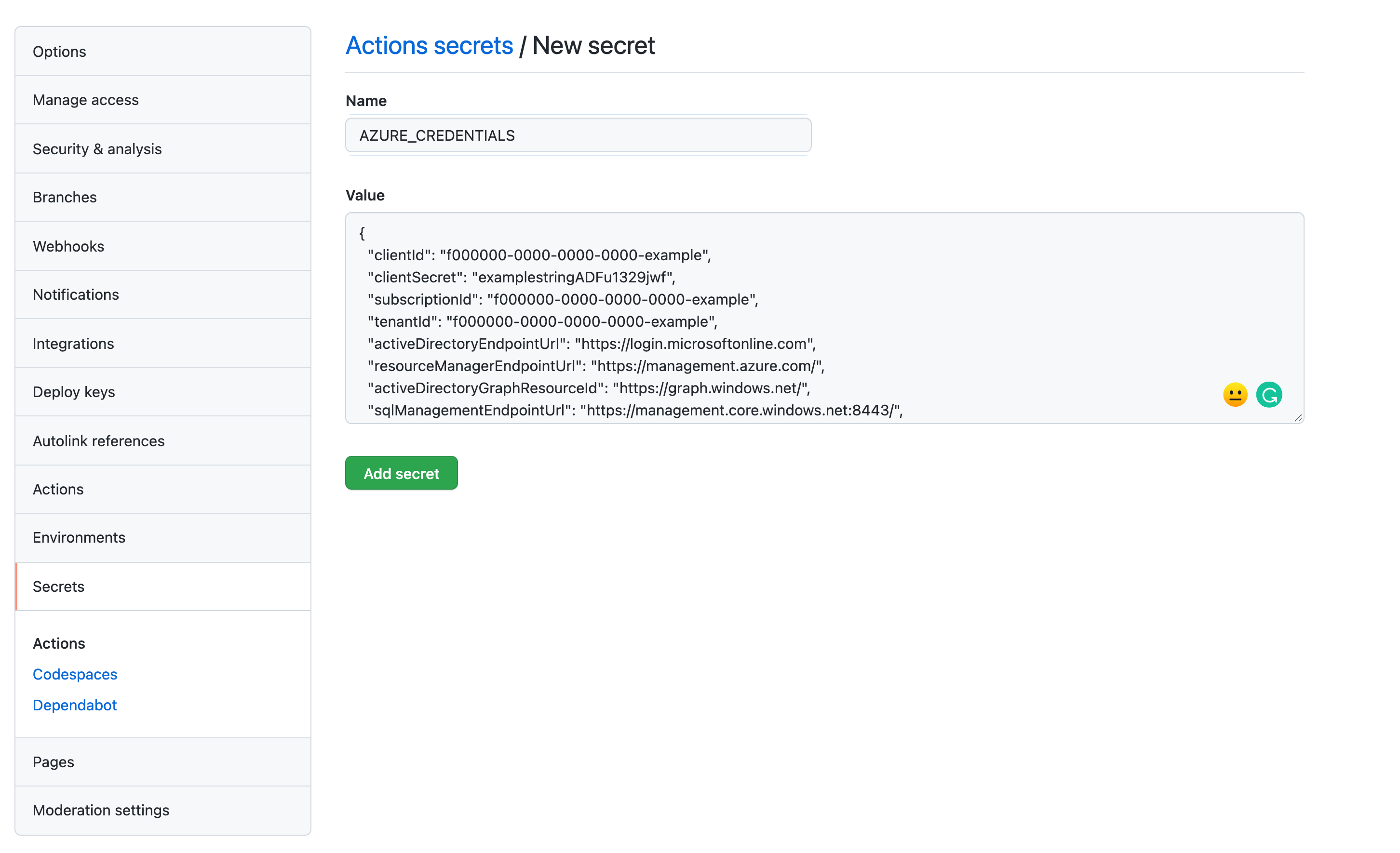Click the yellow emoji icon in textarea
1400x853 pixels.
[x=1235, y=395]
